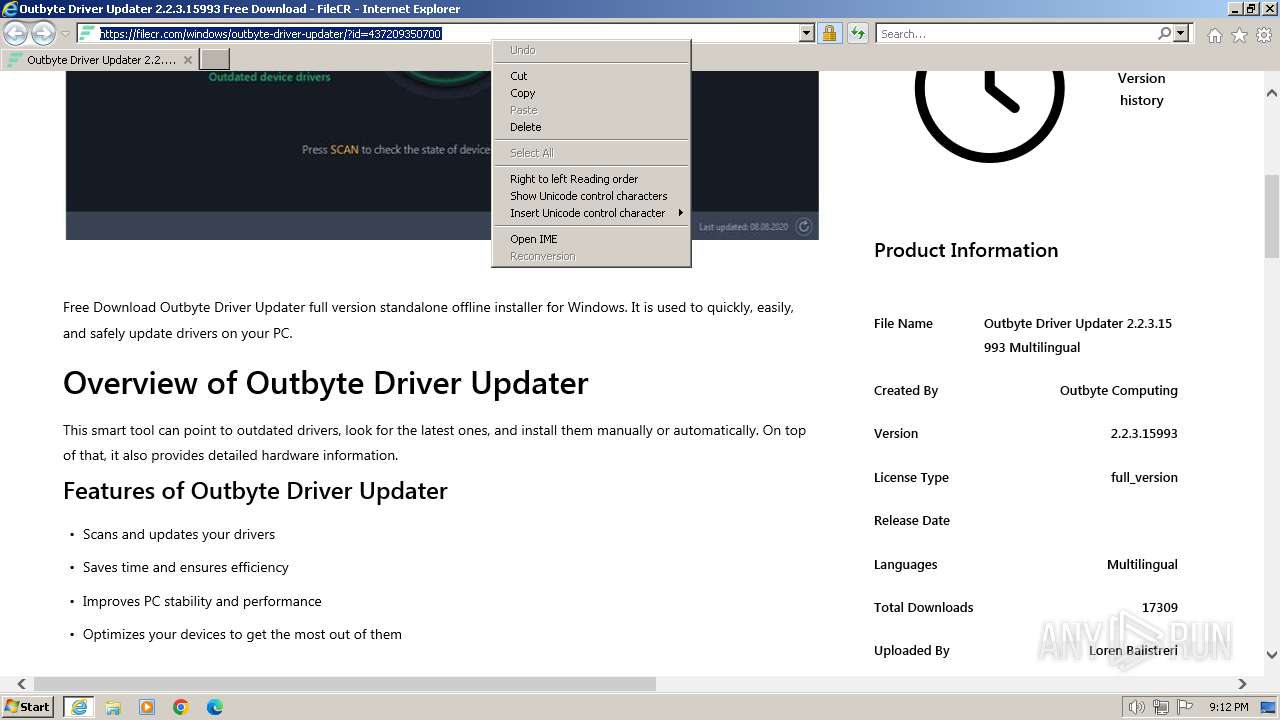Screen dimensions: 1280x720
Task: Focus the Search box
Action: (x=1016, y=33)
